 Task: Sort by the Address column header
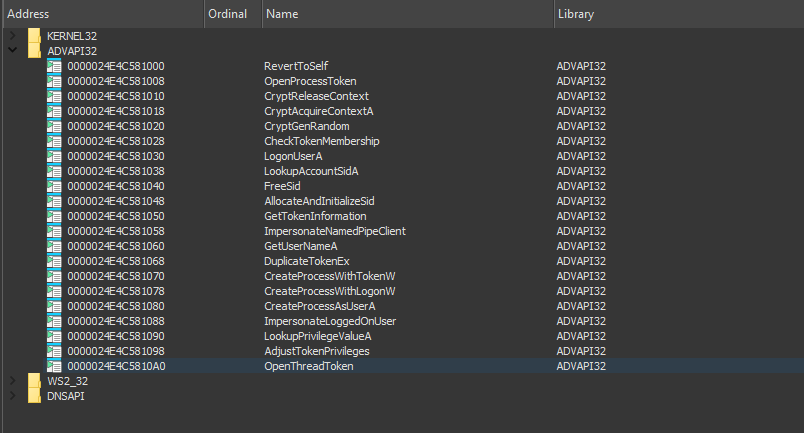pyautogui.click(x=103, y=14)
